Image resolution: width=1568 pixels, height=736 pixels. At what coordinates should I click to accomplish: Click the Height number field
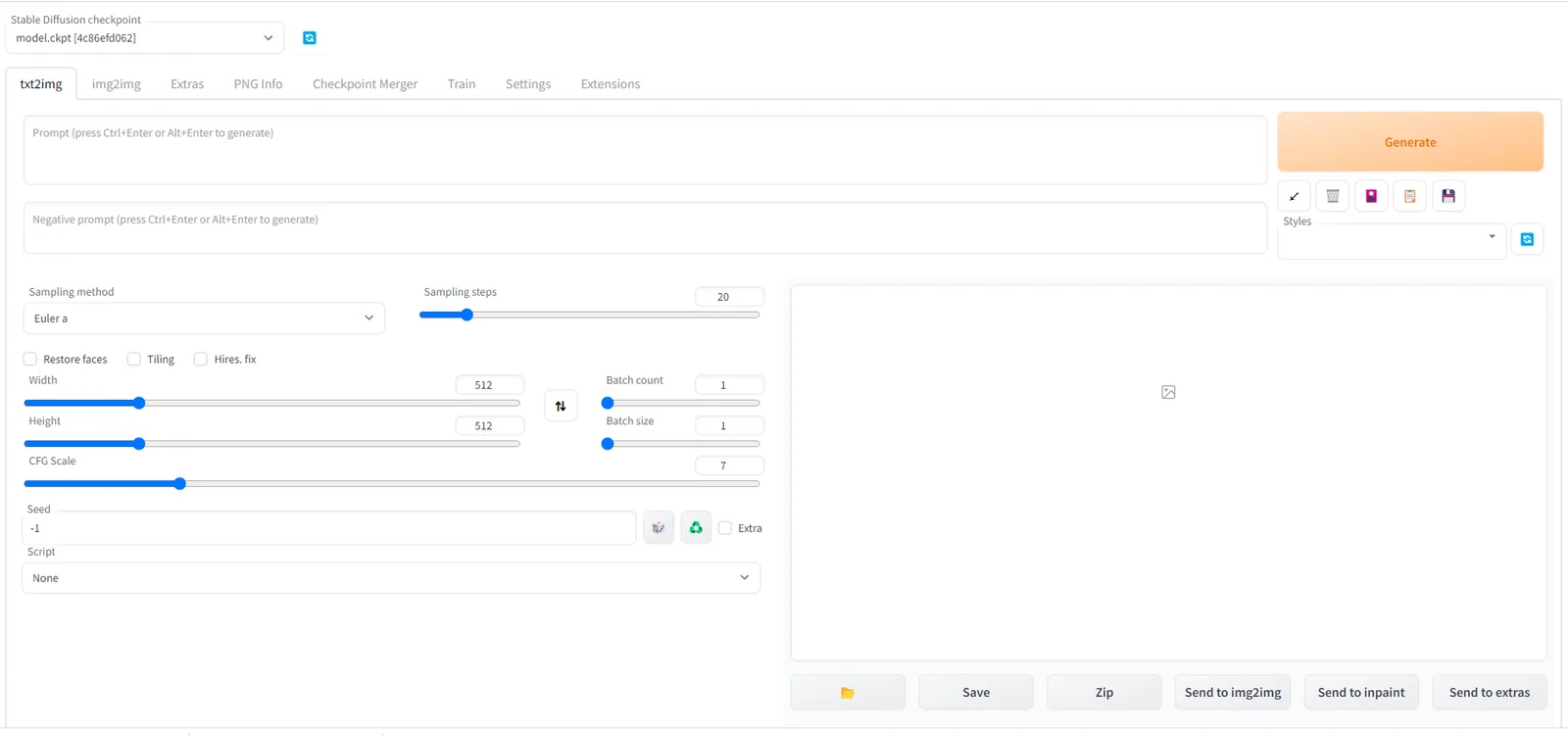click(490, 426)
